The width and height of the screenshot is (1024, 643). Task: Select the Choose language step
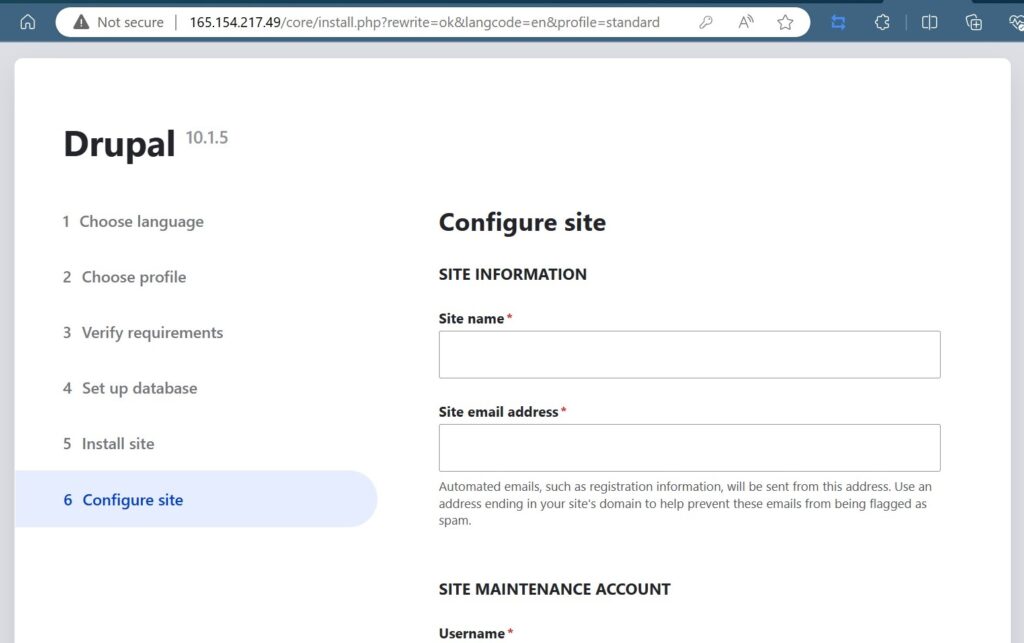(142, 221)
